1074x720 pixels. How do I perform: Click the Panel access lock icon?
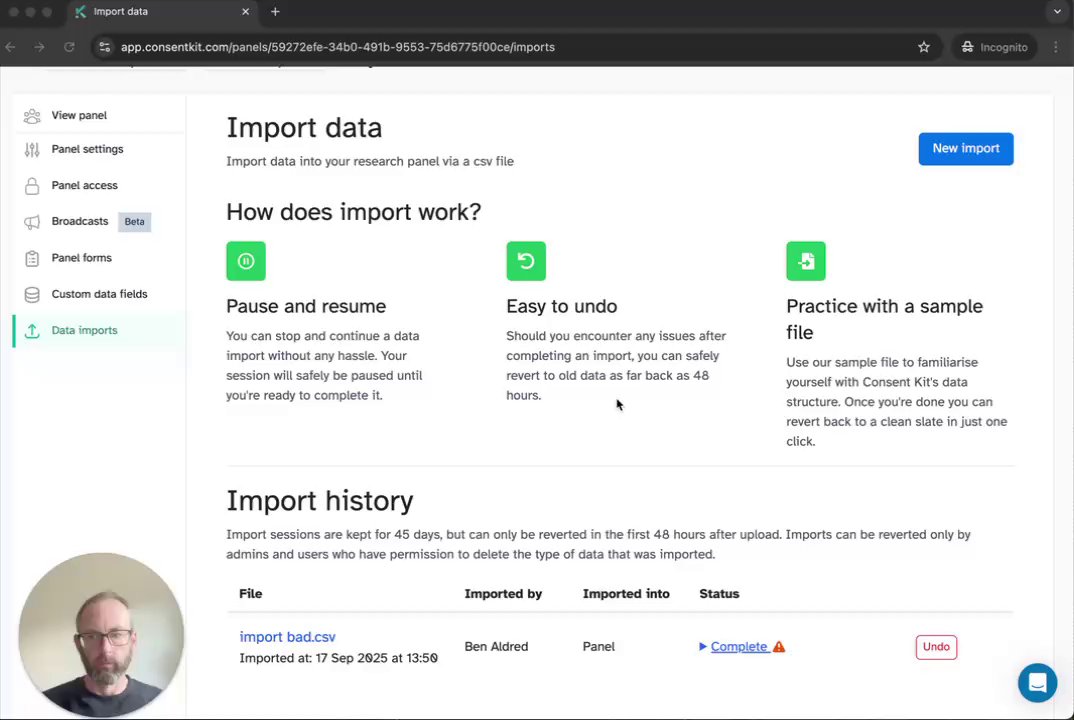[32, 186]
